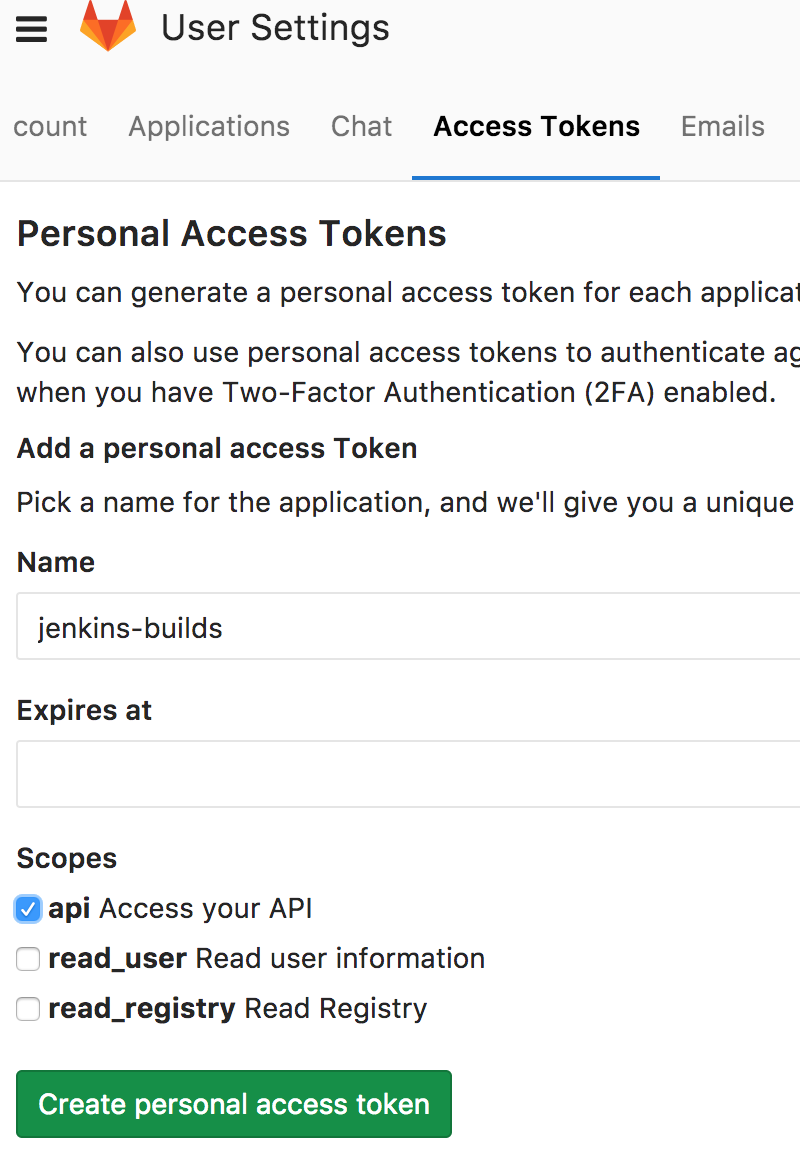The image size is (800, 1152).
Task: Click the empty Expires at date field
Action: pos(408,774)
